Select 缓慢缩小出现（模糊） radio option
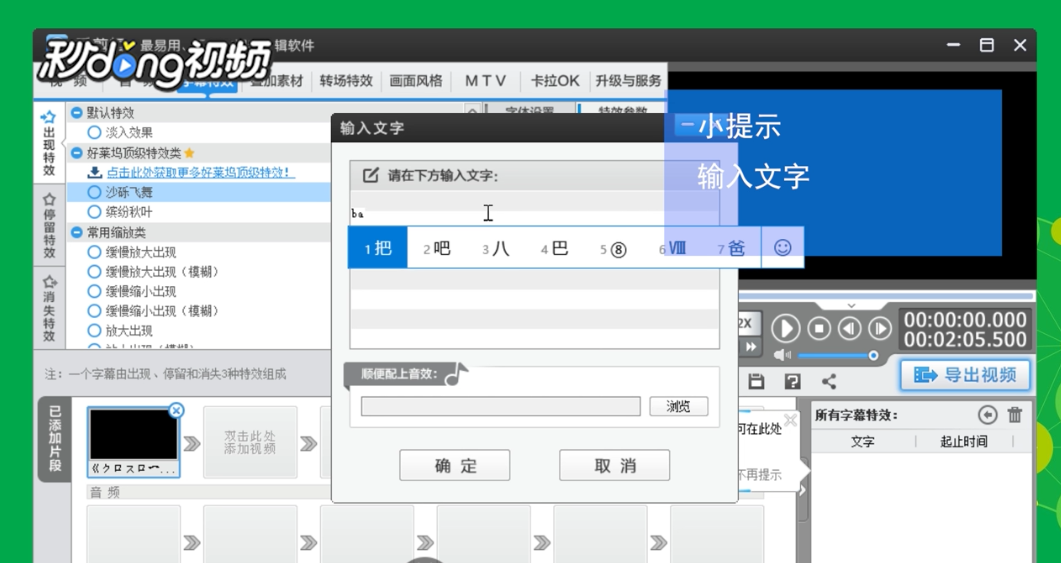The image size is (1061, 563). [95, 311]
